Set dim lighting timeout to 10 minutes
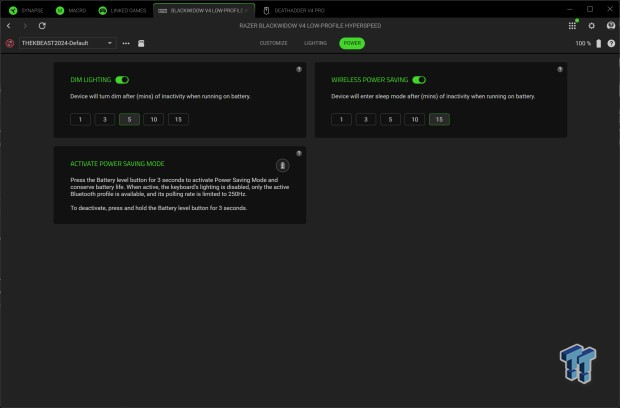 tap(152, 119)
